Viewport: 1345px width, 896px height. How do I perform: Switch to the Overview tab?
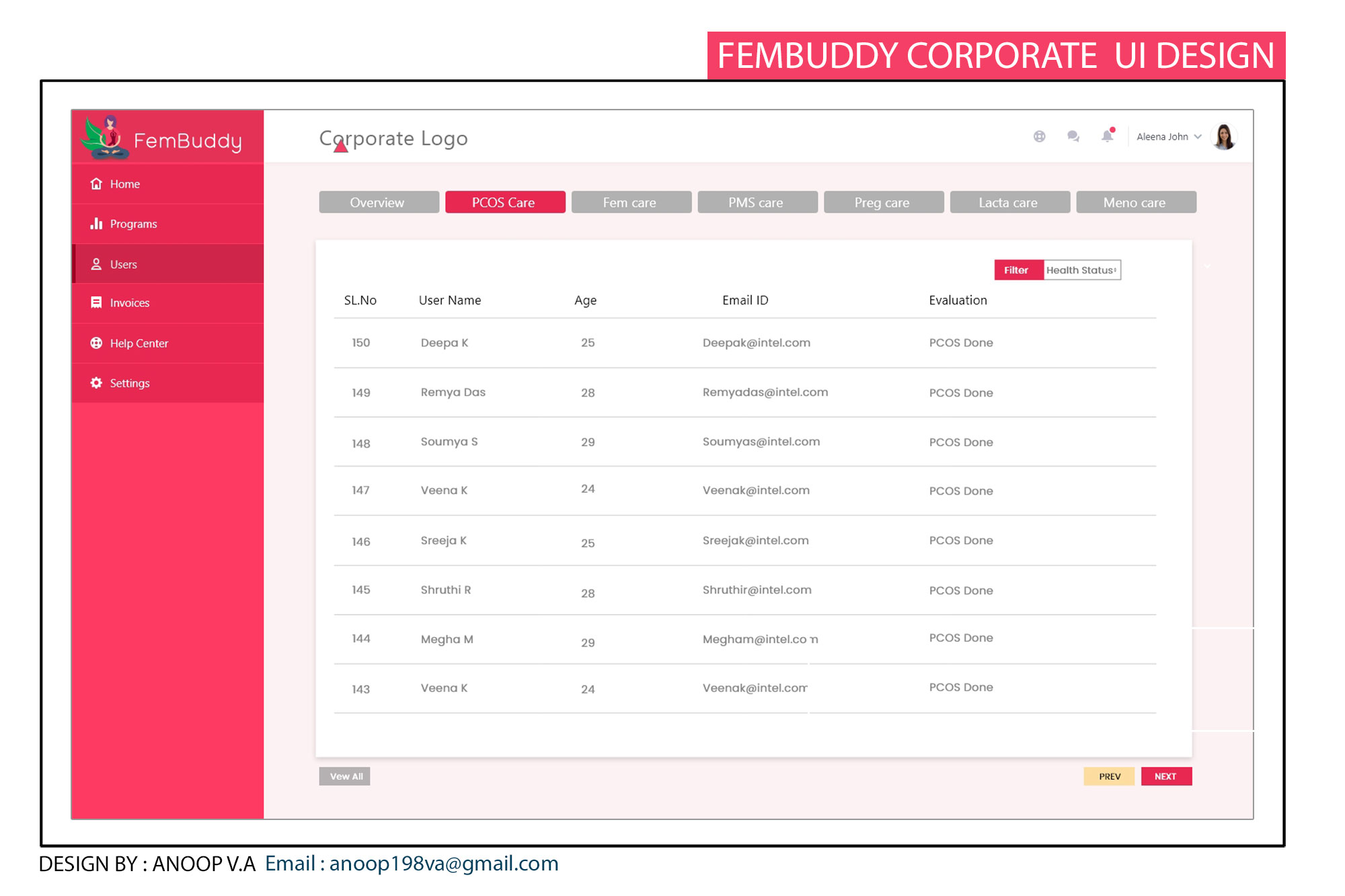[x=379, y=202]
